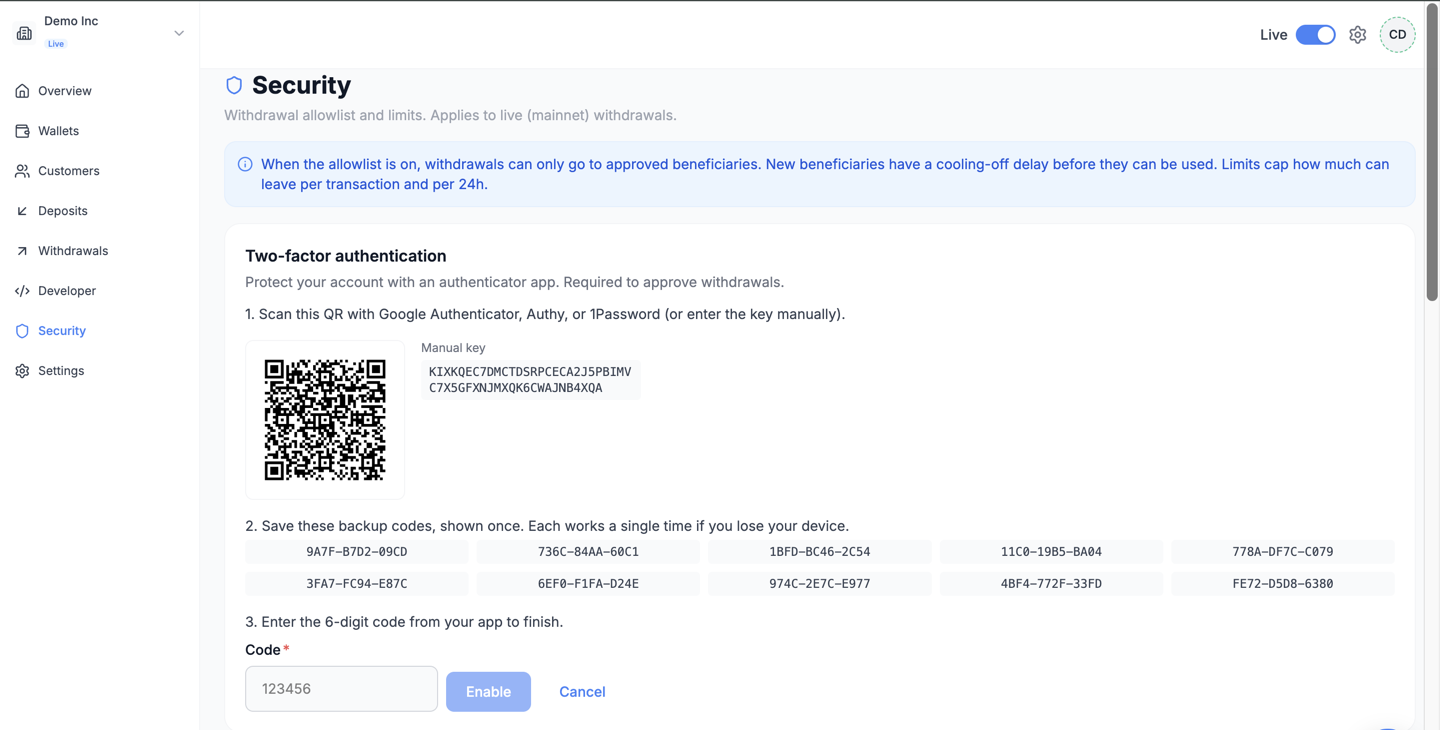1440x730 pixels.
Task: Click backup code 6EF0-F1FA-D24E
Action: click(588, 584)
